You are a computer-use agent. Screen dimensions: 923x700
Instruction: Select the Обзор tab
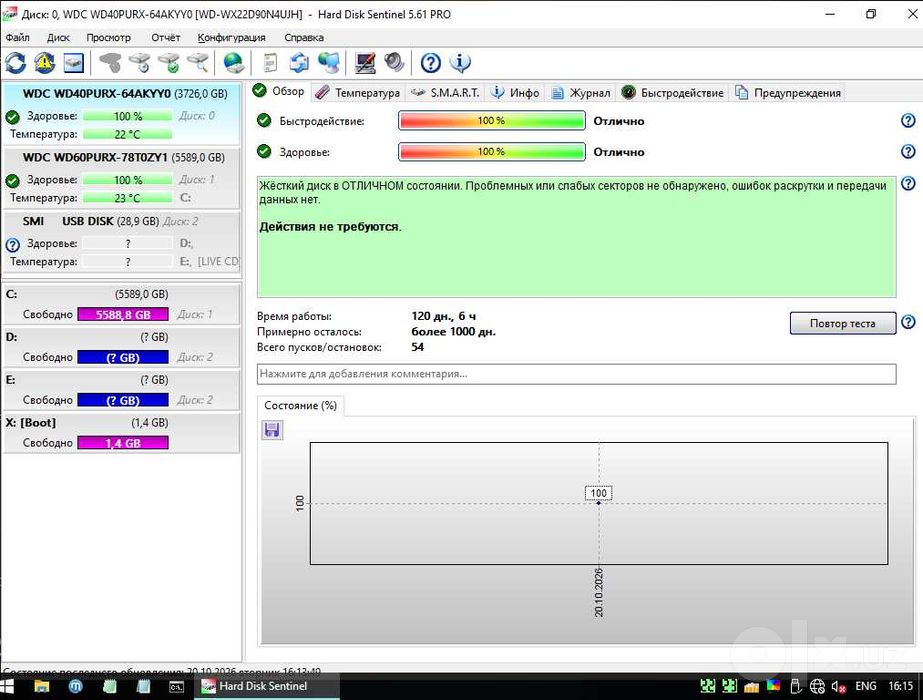tap(278, 91)
